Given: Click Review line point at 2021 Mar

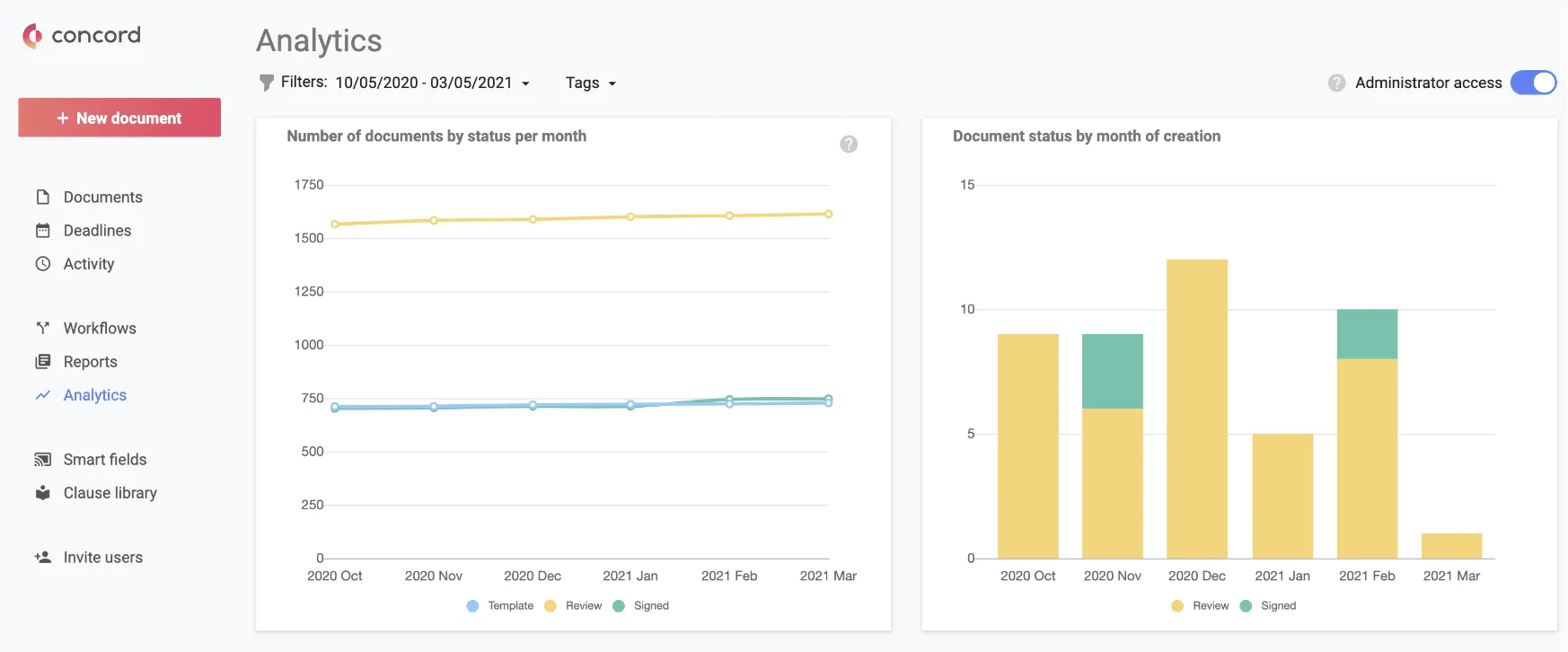Looking at the screenshot, I should point(828,214).
